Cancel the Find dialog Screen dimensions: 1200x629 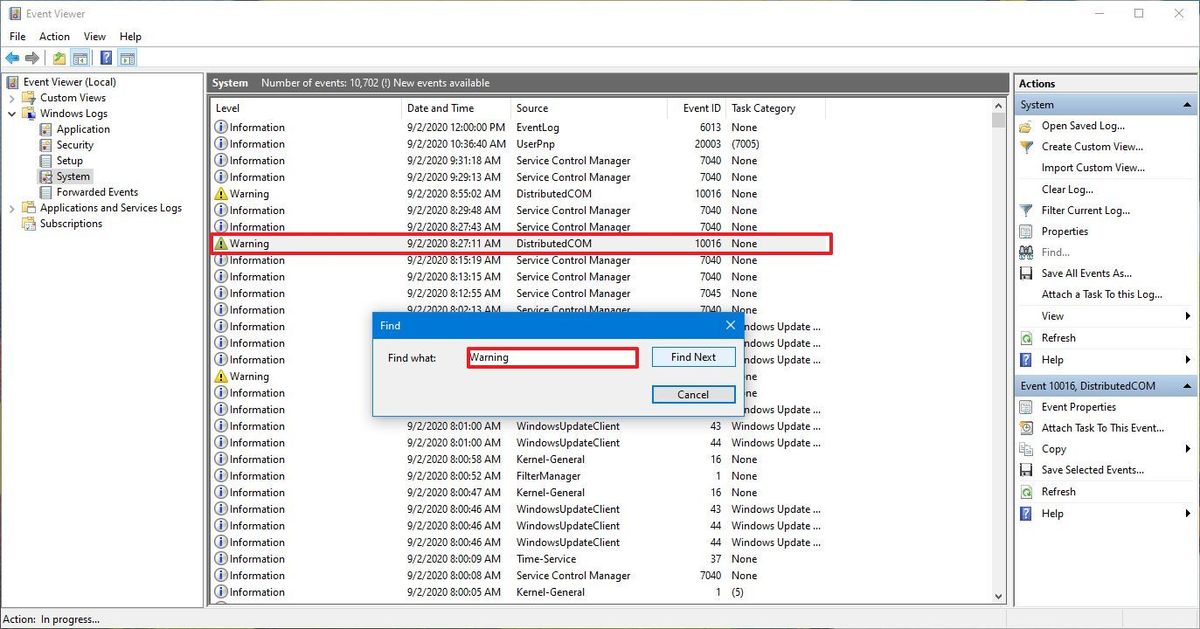click(x=693, y=394)
